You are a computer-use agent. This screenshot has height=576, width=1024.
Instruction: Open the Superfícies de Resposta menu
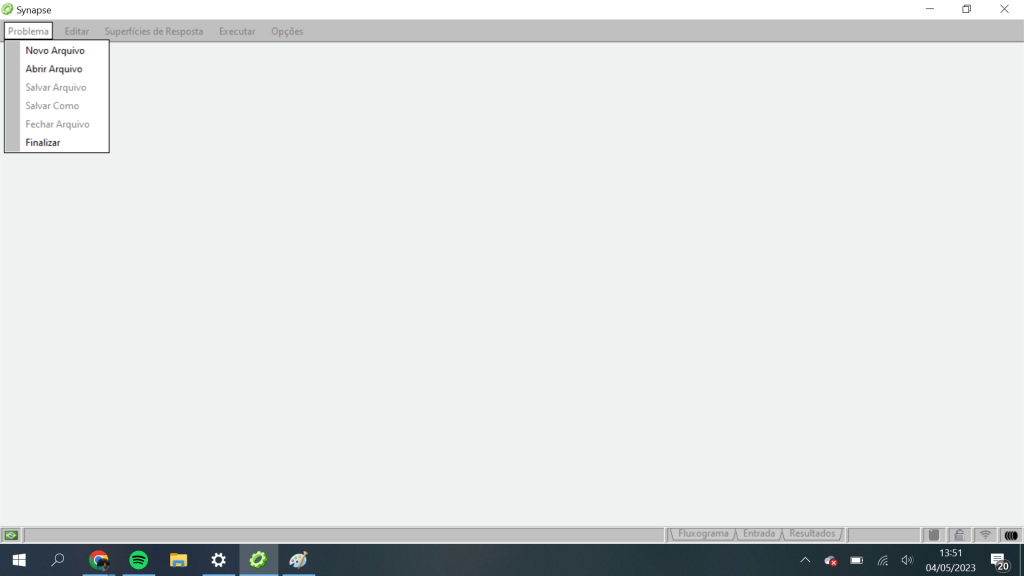point(153,31)
